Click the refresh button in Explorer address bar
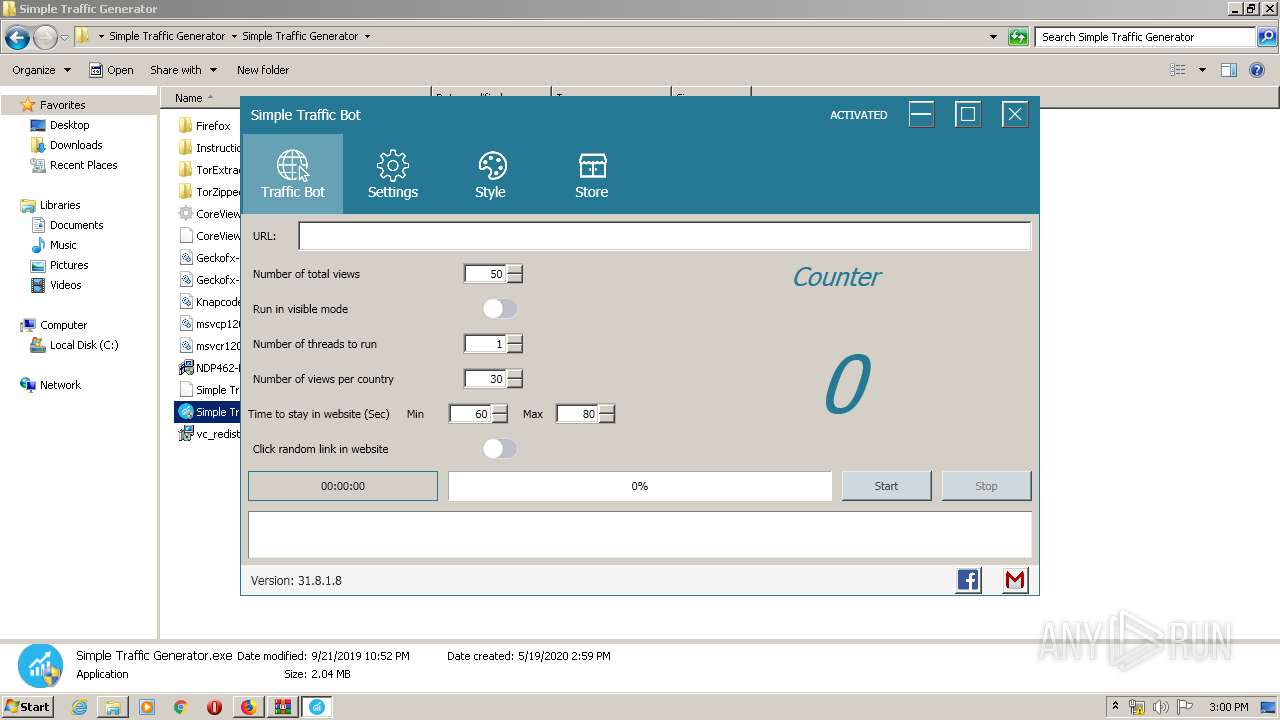The image size is (1280, 720). [1018, 37]
